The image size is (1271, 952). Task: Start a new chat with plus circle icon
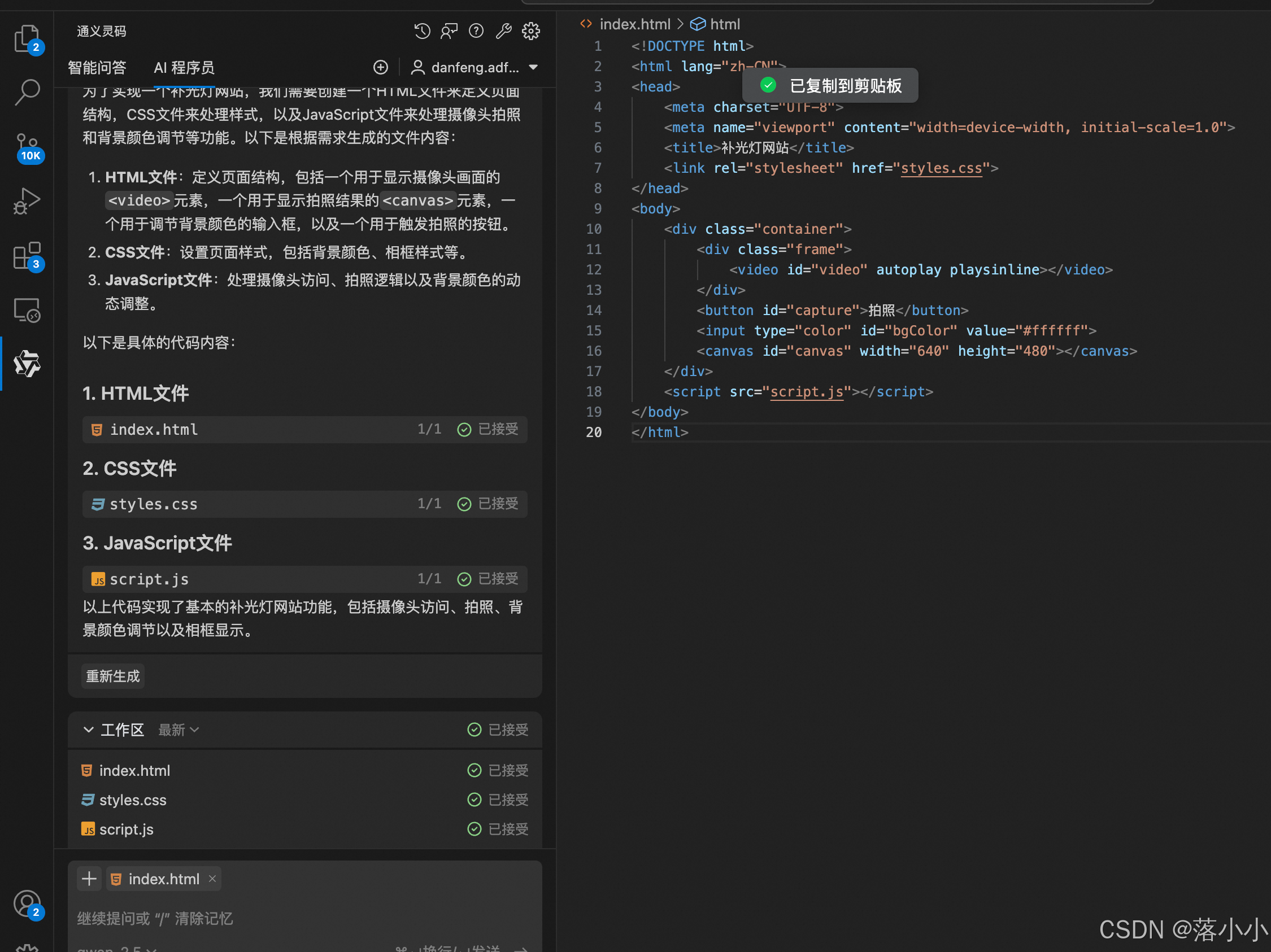(380, 68)
